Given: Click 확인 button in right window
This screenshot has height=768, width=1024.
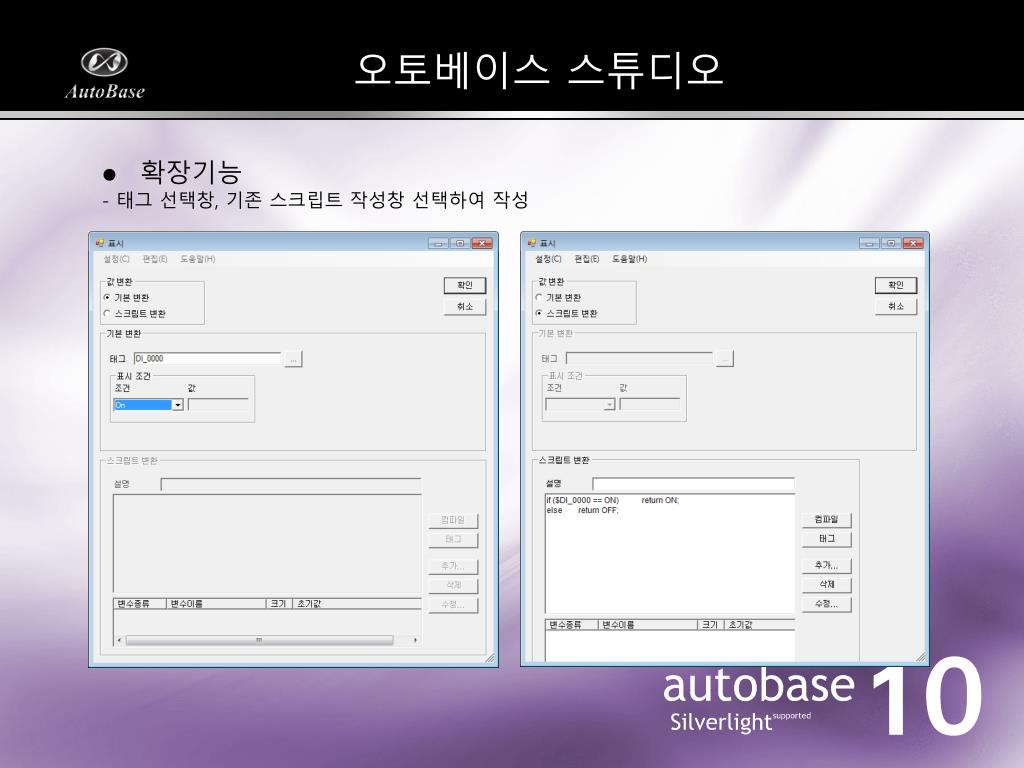Looking at the screenshot, I should point(895,285).
